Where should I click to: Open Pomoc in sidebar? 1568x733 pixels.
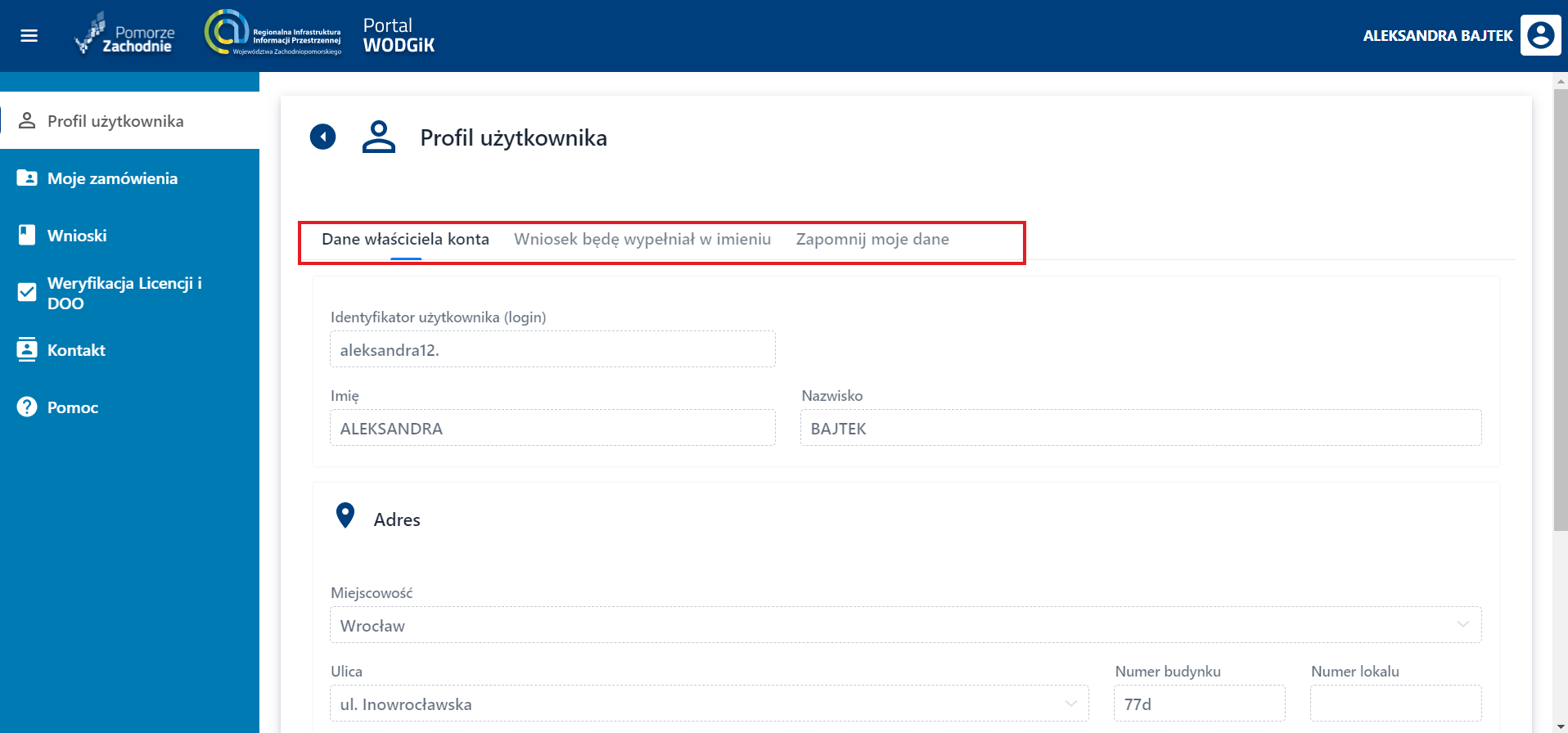tap(130, 407)
